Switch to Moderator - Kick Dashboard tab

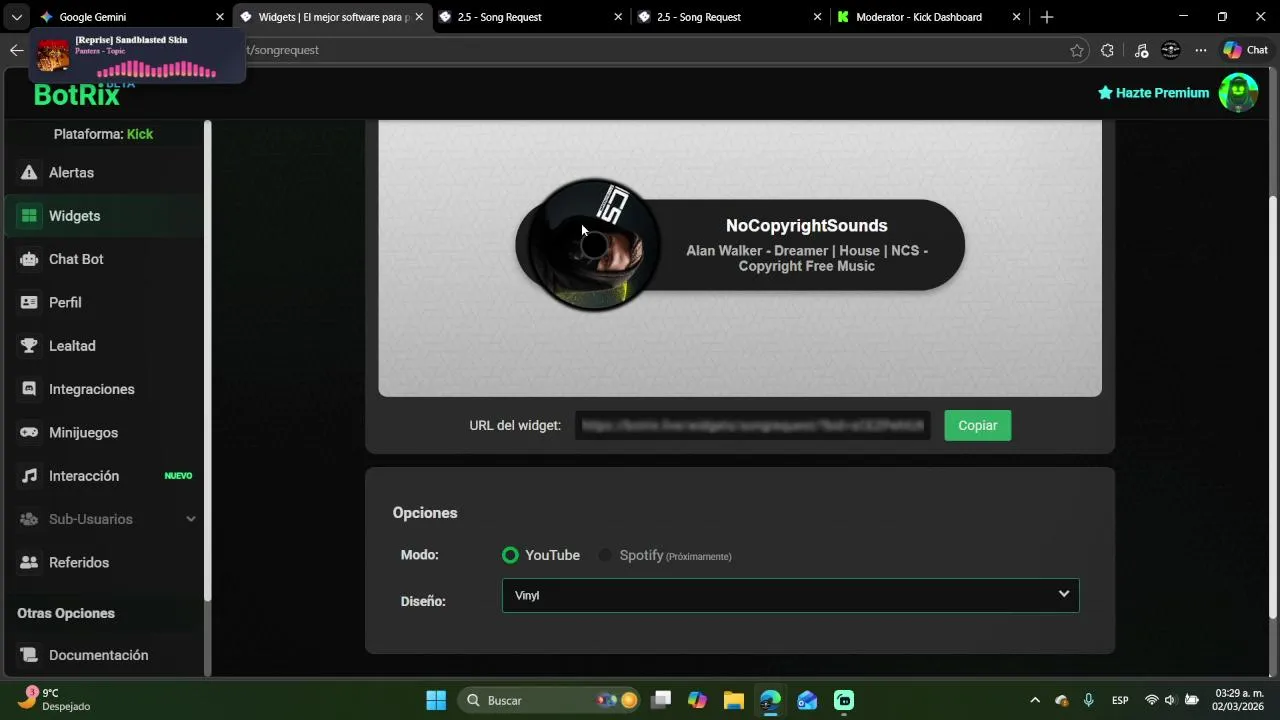930,17
